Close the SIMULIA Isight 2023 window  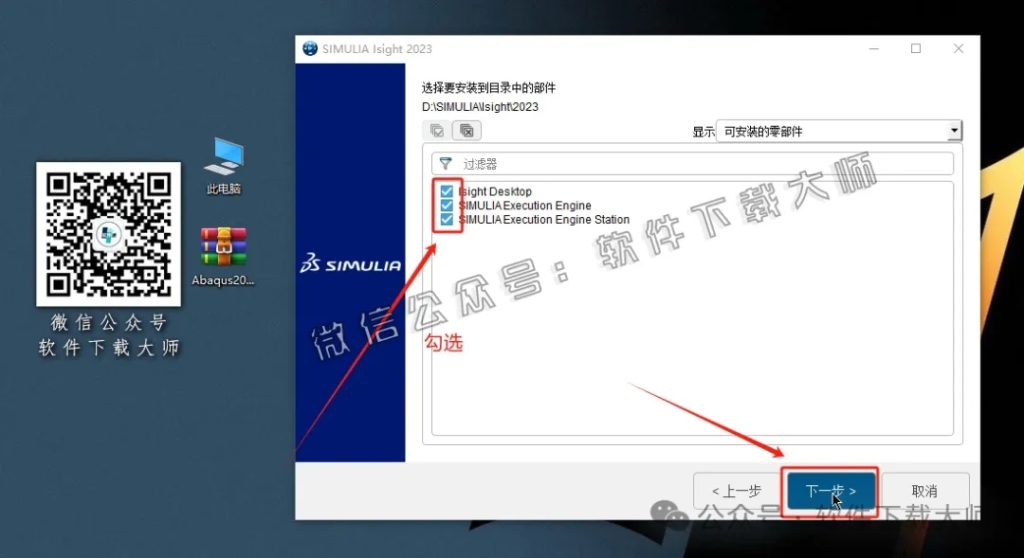[958, 48]
